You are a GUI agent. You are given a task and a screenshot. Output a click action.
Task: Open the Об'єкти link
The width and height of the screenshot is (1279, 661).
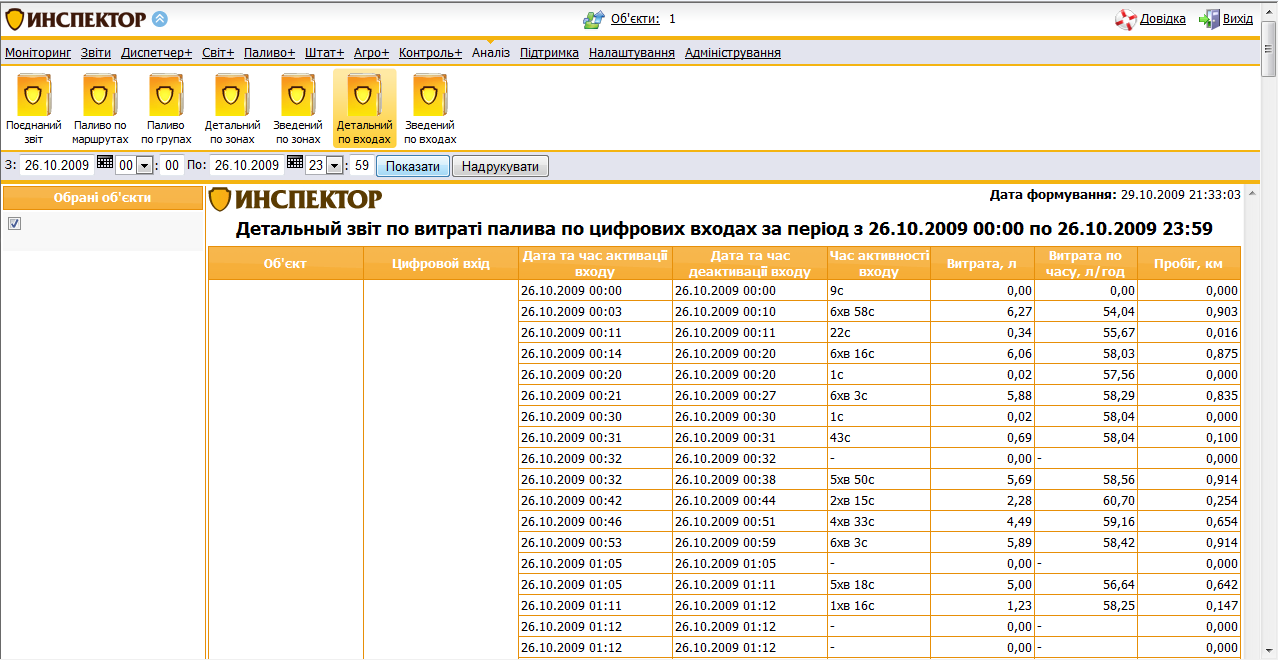click(635, 19)
